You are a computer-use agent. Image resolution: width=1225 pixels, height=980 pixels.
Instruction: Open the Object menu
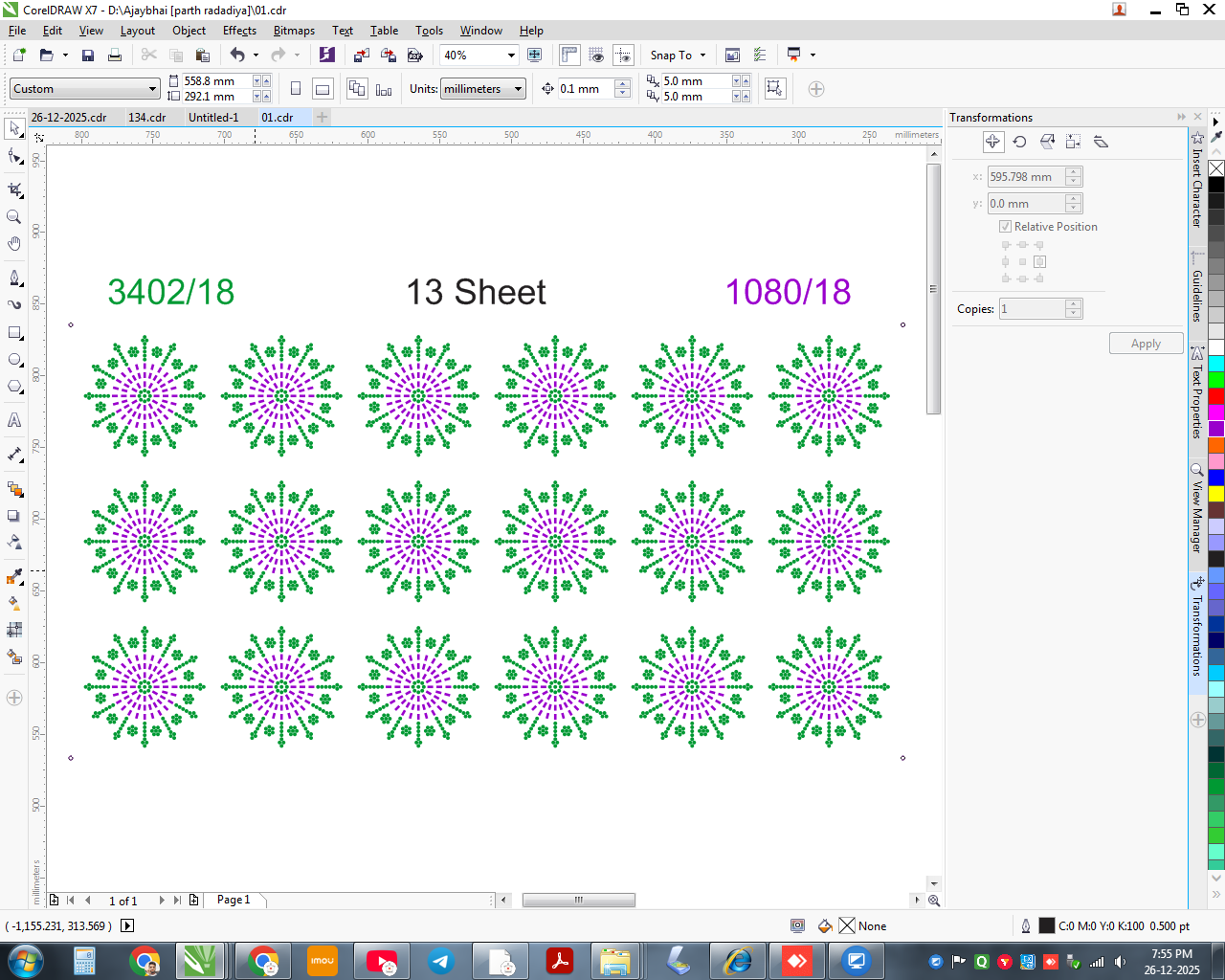[189, 31]
